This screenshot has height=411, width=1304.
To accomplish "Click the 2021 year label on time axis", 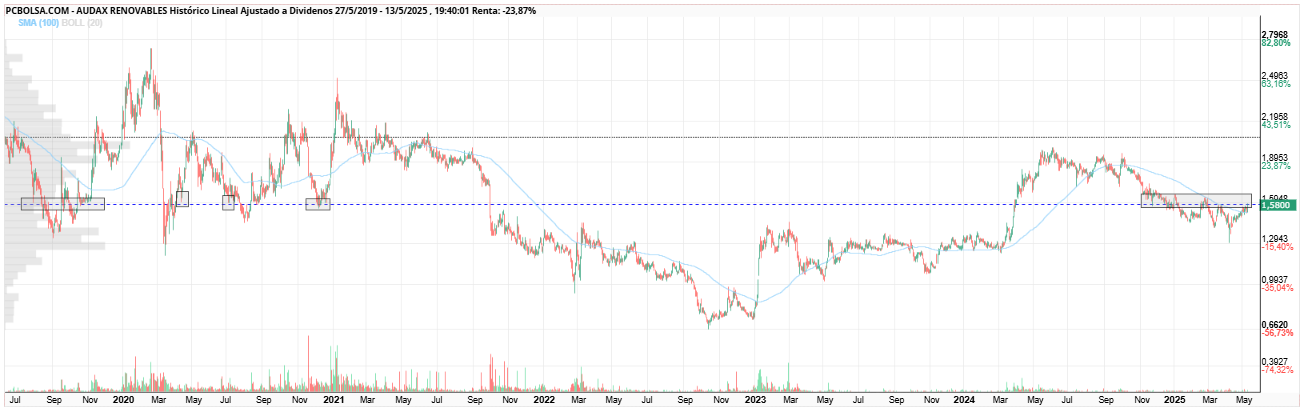I will pyautogui.click(x=334, y=399).
